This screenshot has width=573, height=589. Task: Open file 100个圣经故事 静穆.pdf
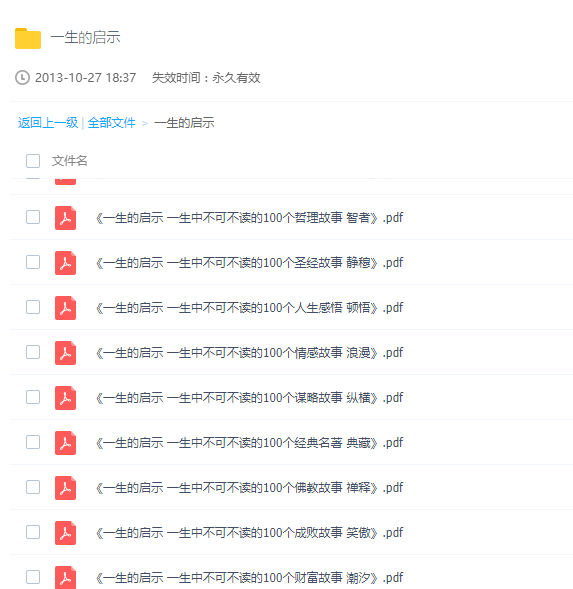[249, 263]
